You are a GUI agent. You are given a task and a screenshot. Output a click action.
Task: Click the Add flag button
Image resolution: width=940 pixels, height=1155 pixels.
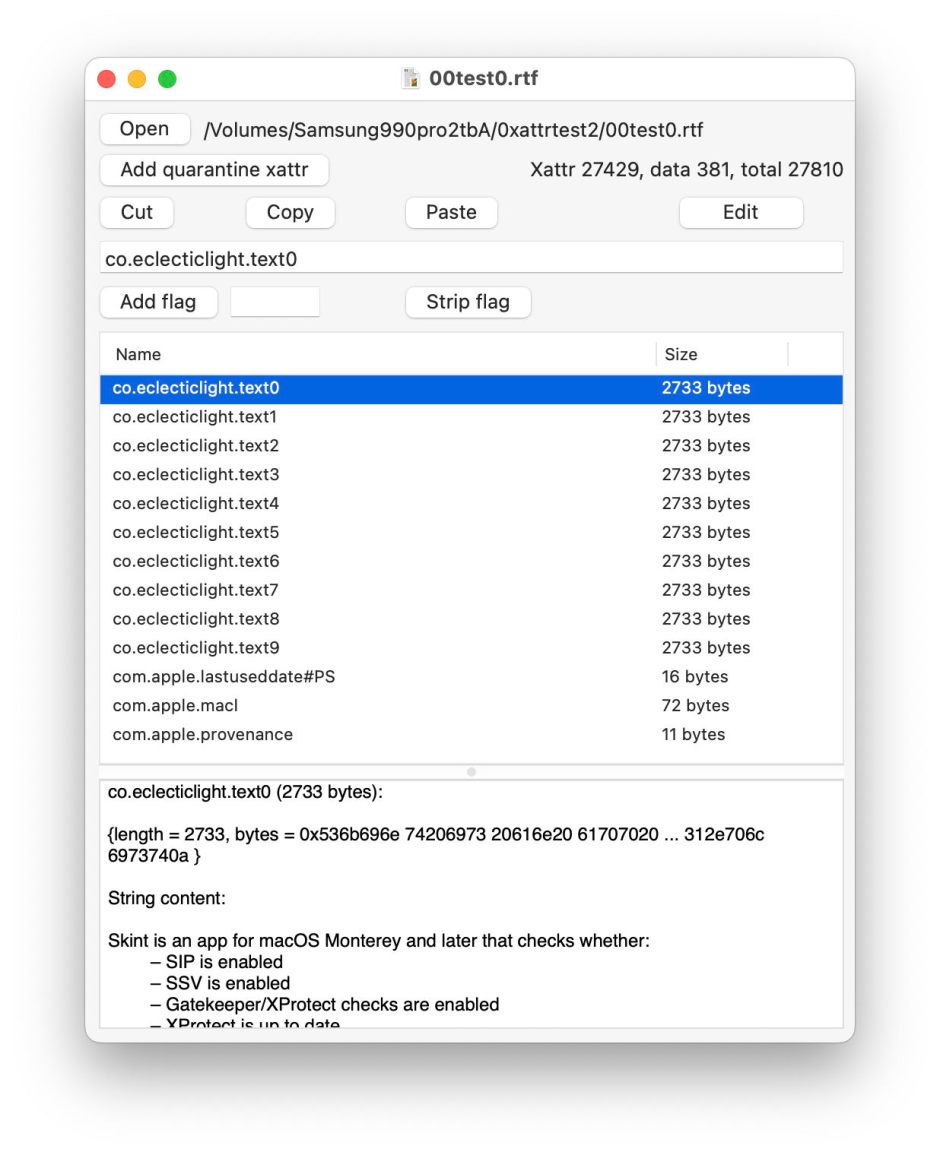click(x=158, y=302)
